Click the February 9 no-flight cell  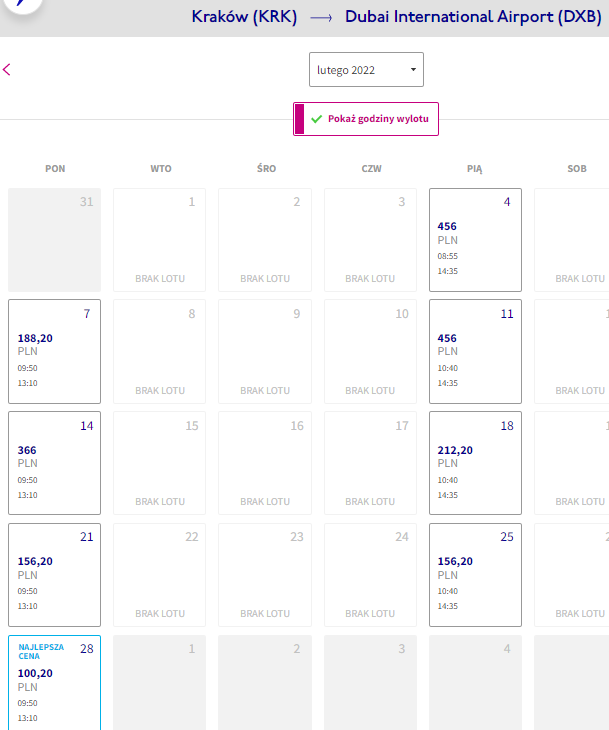click(x=265, y=351)
